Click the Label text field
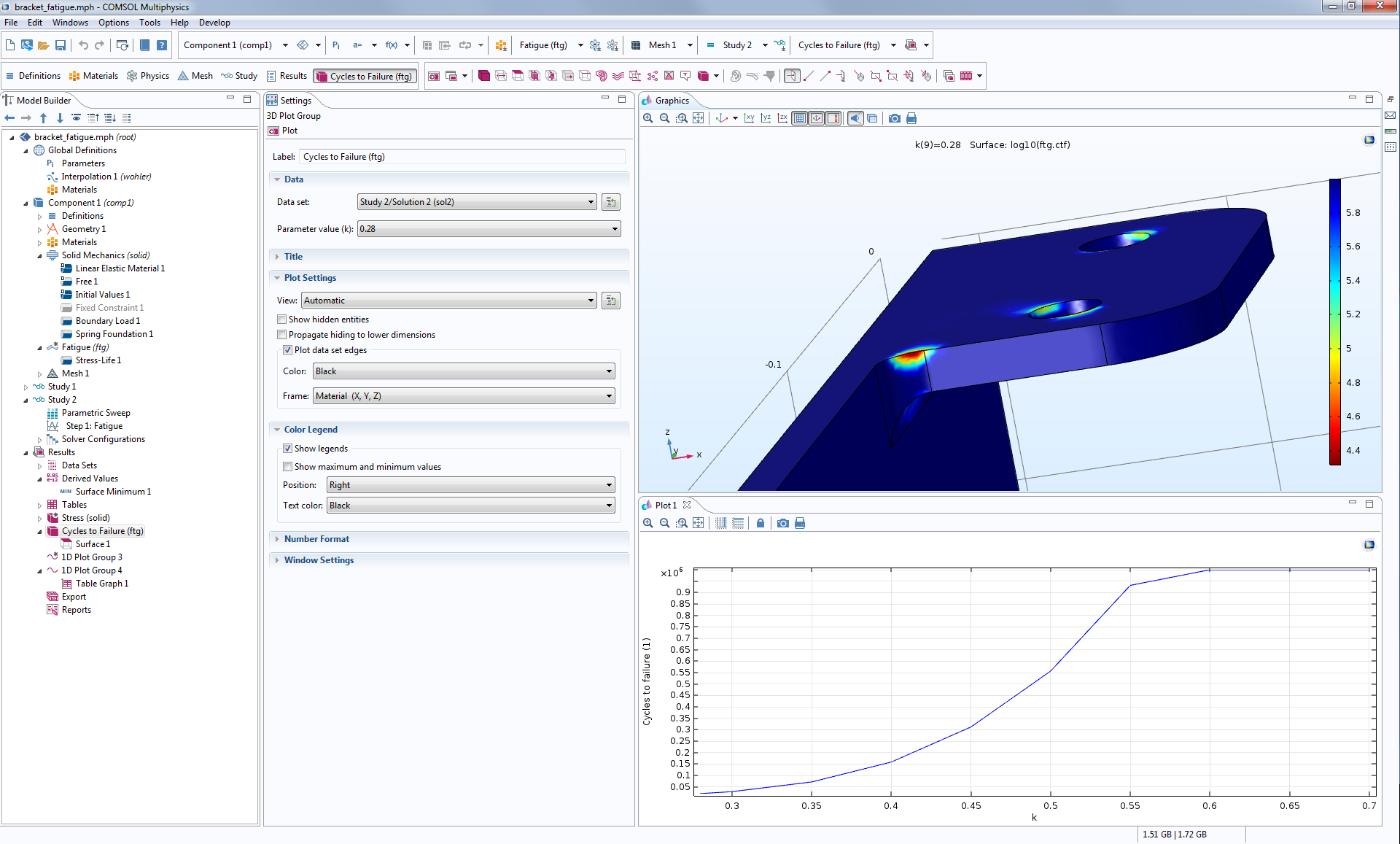This screenshot has width=1400, height=844. pos(462,157)
